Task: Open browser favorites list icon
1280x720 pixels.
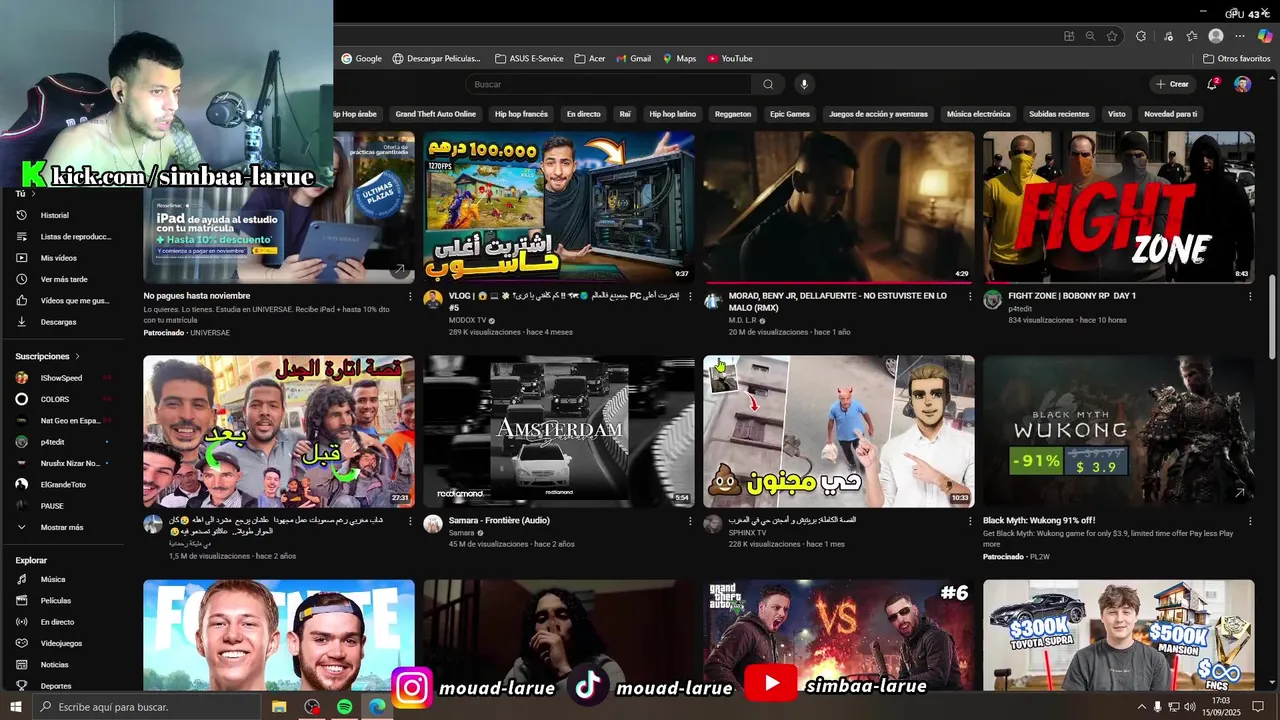Action: tap(1191, 35)
